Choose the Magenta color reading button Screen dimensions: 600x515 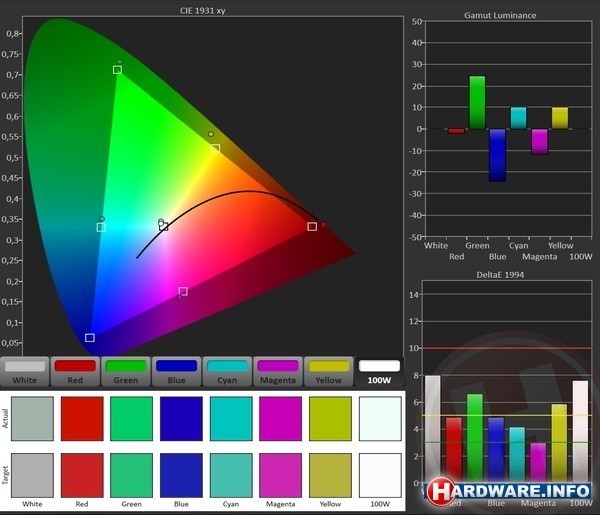tap(277, 371)
